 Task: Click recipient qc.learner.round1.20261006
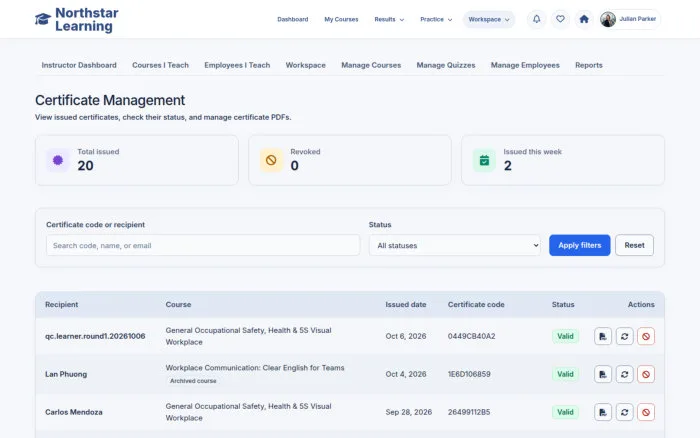pos(95,336)
